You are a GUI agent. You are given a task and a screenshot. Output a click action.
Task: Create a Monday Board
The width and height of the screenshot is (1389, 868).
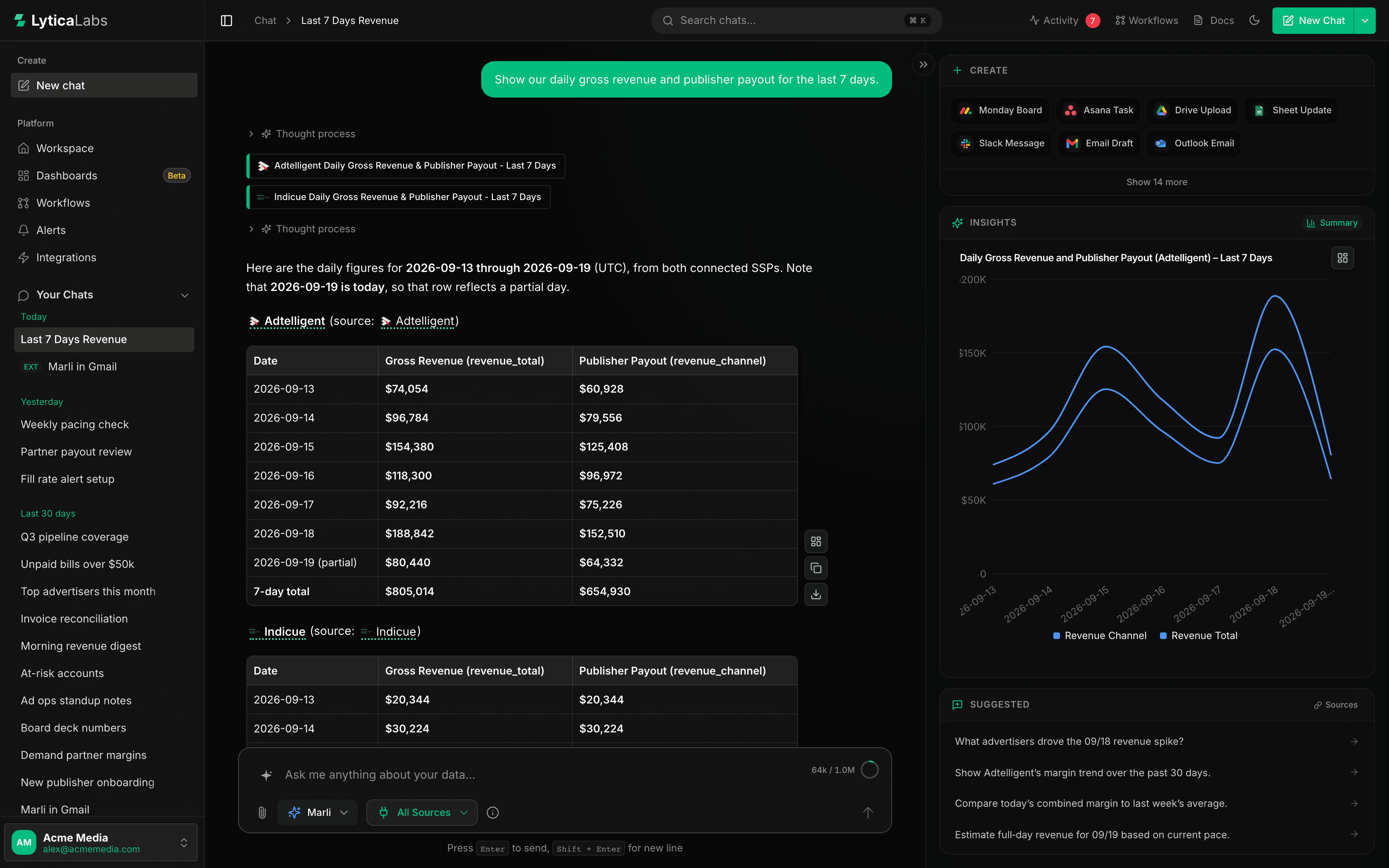tap(1000, 110)
